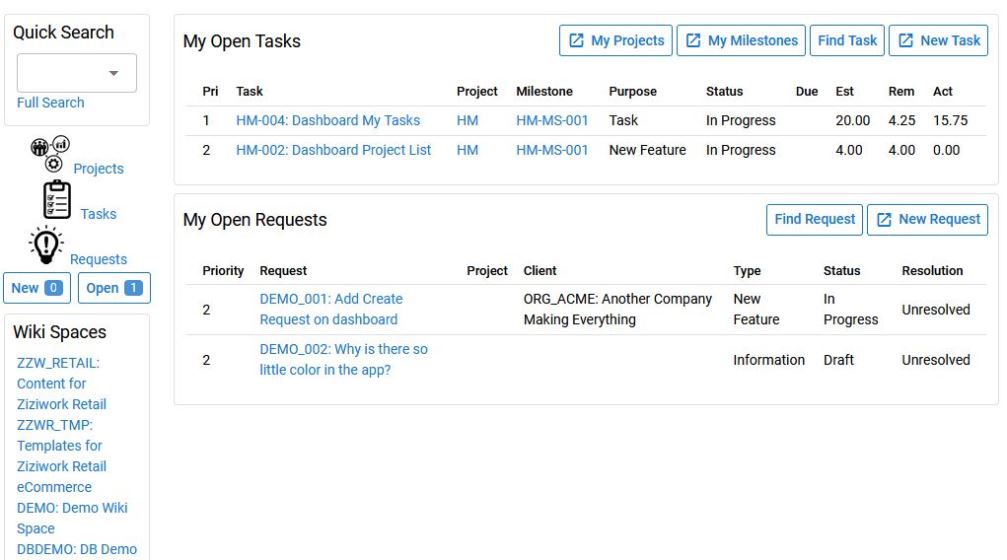This screenshot has height=560, width=1007.
Task: Click the Tasks clipboard icon
Action: tap(57, 200)
